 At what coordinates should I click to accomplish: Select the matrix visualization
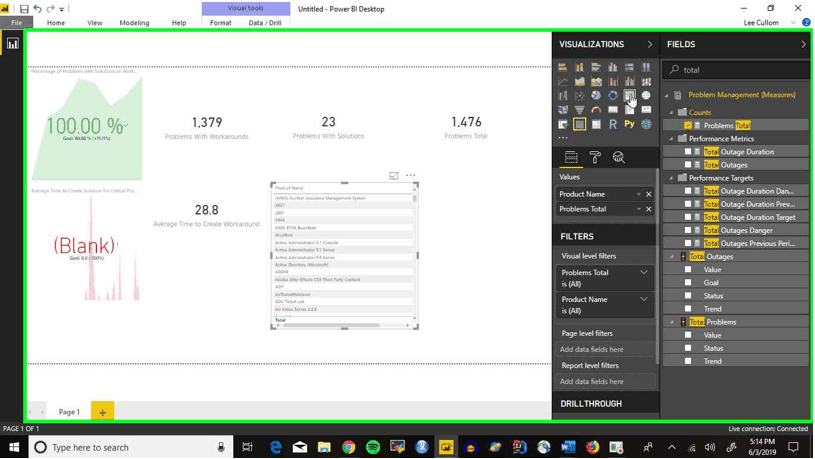point(596,124)
